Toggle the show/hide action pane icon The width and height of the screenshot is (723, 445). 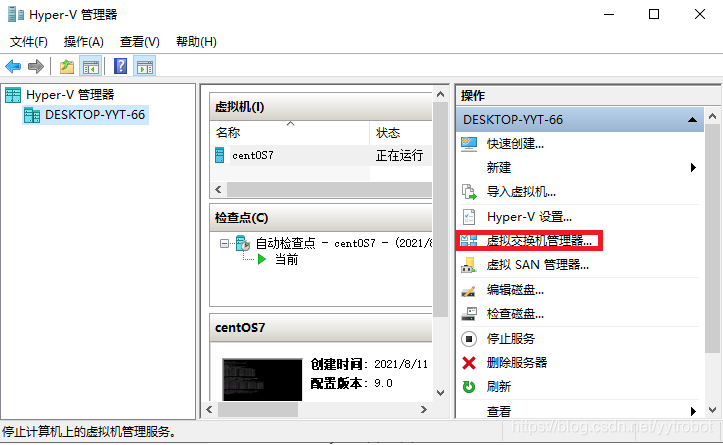[x=145, y=66]
